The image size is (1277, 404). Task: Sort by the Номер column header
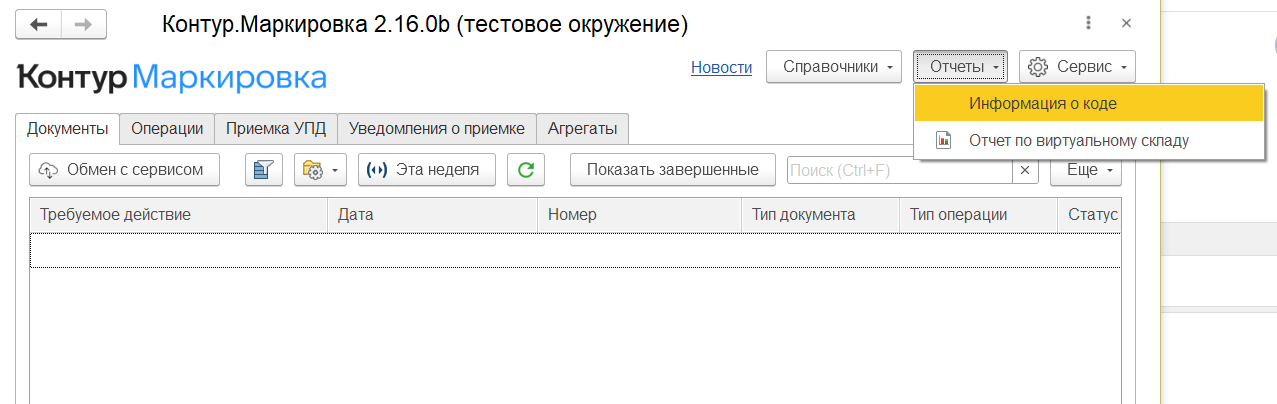(x=639, y=215)
